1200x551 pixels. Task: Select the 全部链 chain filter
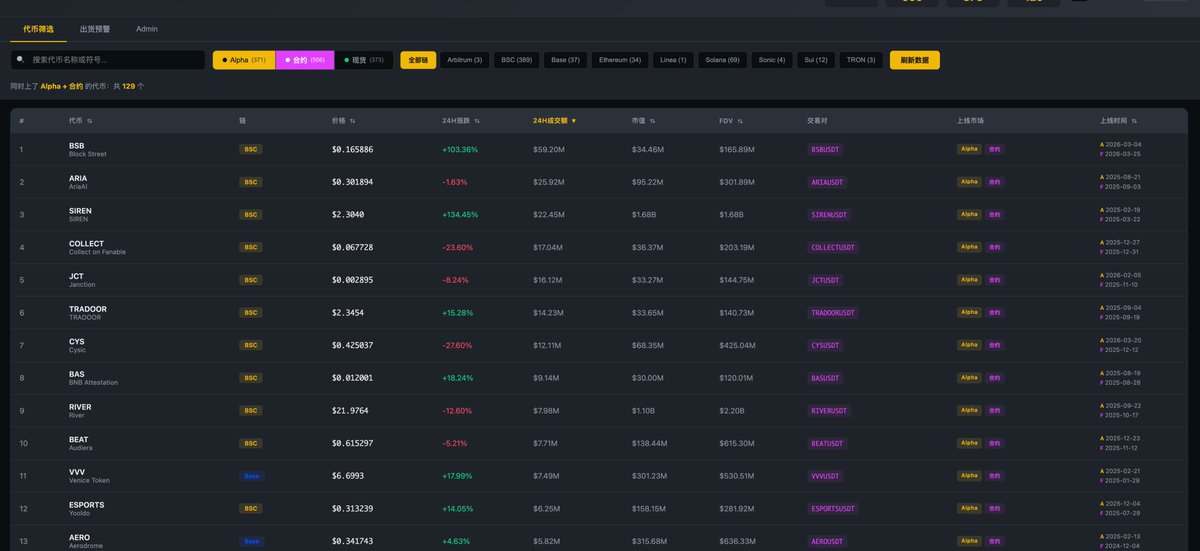418,60
